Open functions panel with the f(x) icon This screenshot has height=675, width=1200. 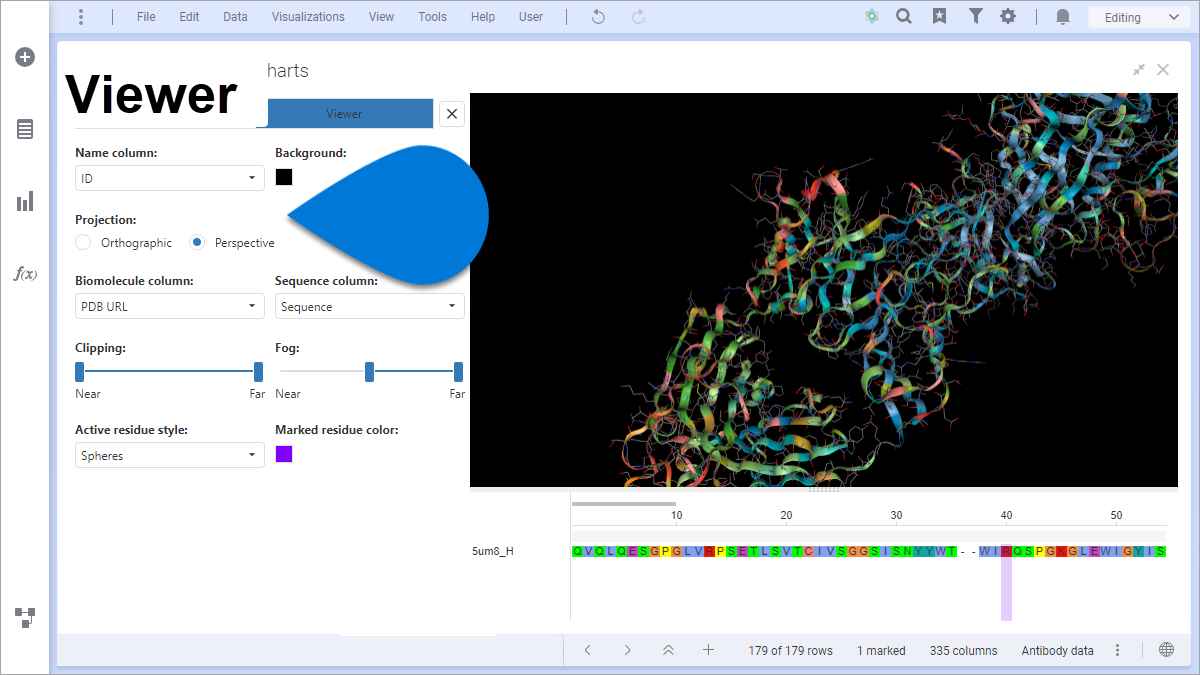(x=24, y=273)
